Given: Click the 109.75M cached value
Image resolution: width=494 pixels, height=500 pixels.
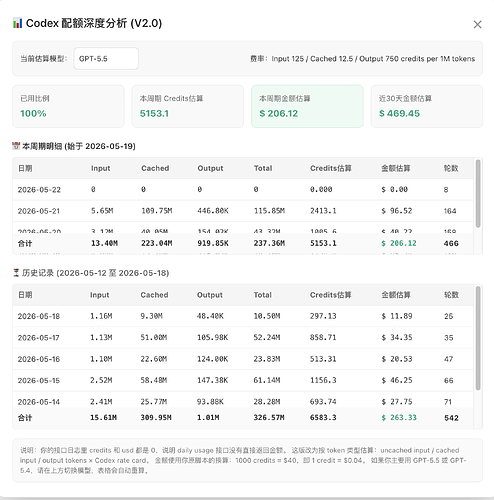Looking at the screenshot, I should point(157,211).
